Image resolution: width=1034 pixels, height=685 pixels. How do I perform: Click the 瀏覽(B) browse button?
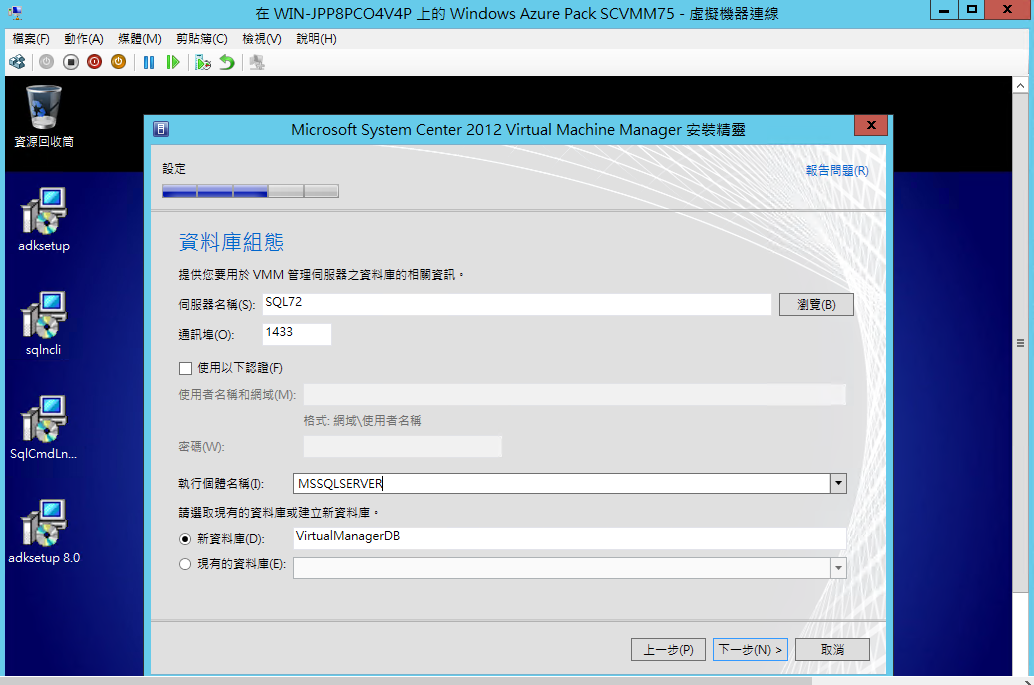pos(816,305)
